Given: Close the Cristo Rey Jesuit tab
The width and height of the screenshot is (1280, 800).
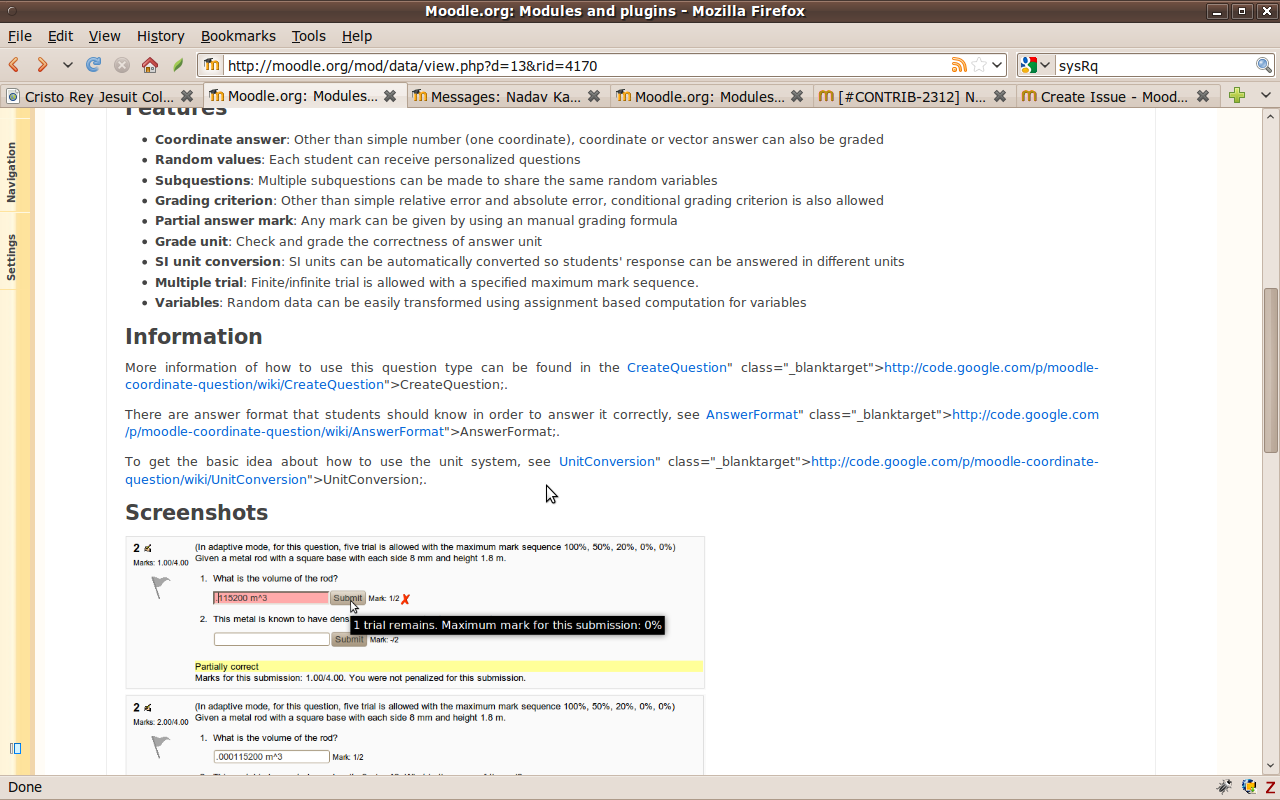Looking at the screenshot, I should pyautogui.click(x=186, y=96).
